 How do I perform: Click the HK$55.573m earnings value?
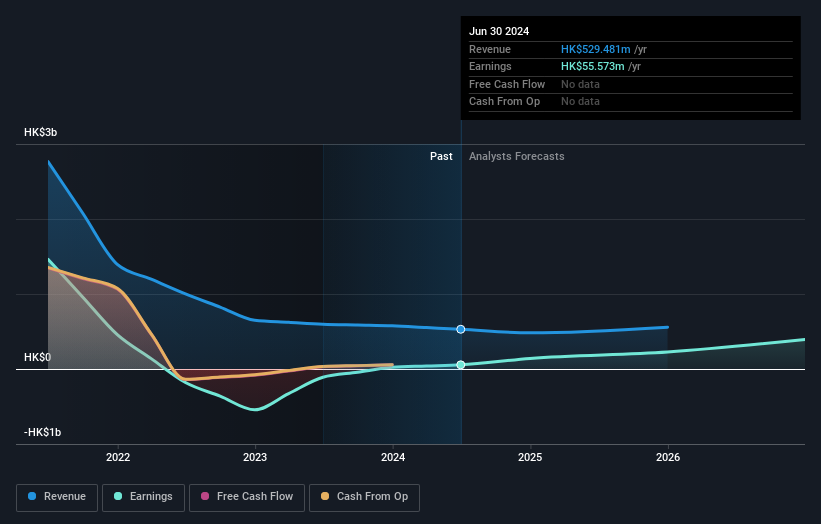593,66
